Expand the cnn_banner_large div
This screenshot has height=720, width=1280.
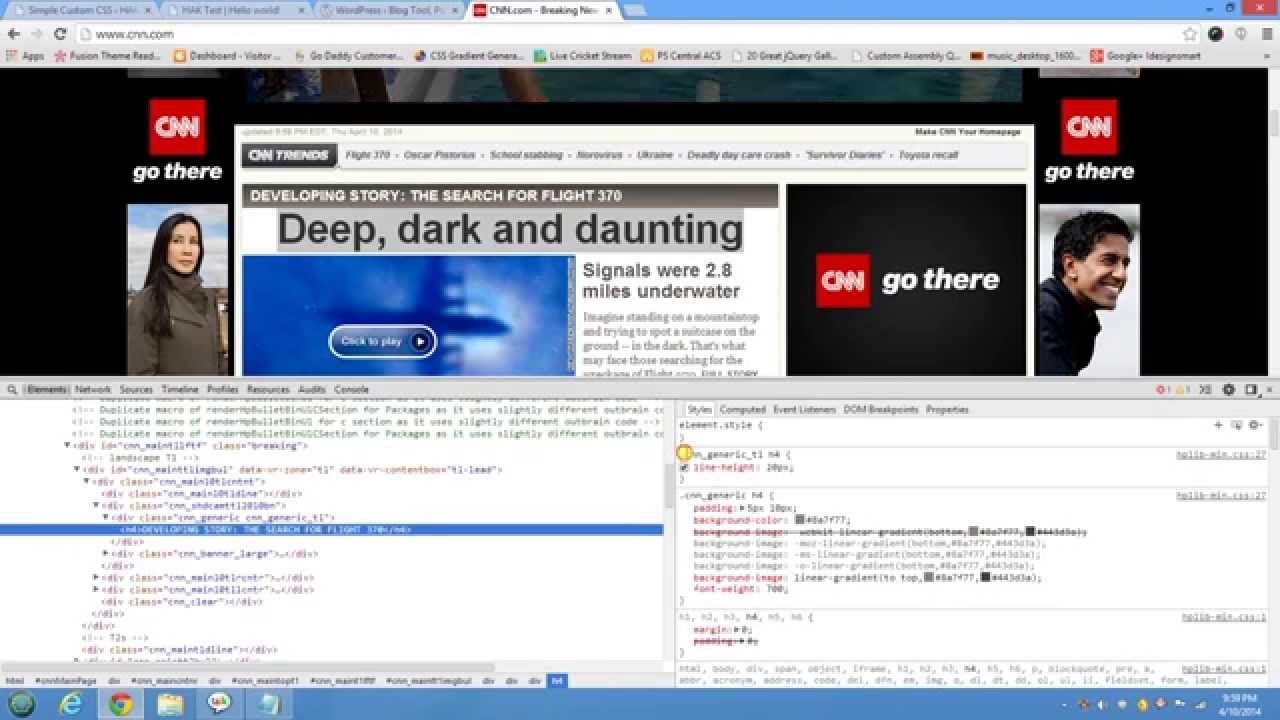click(x=106, y=554)
